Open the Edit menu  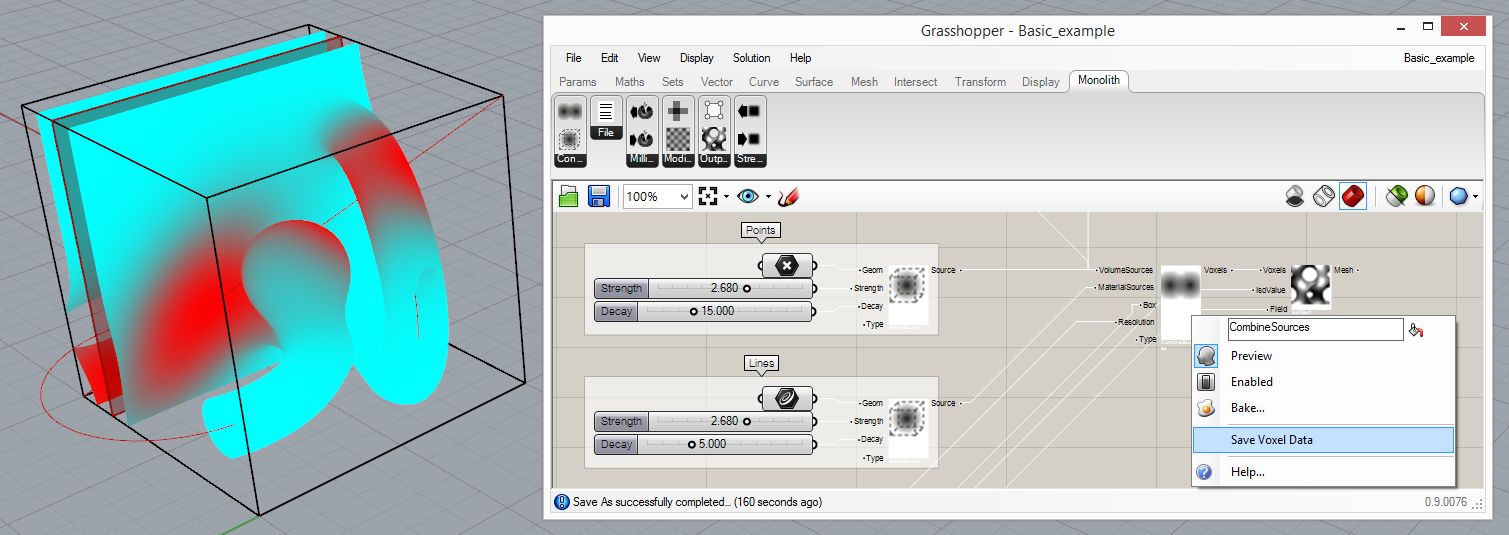coord(609,58)
